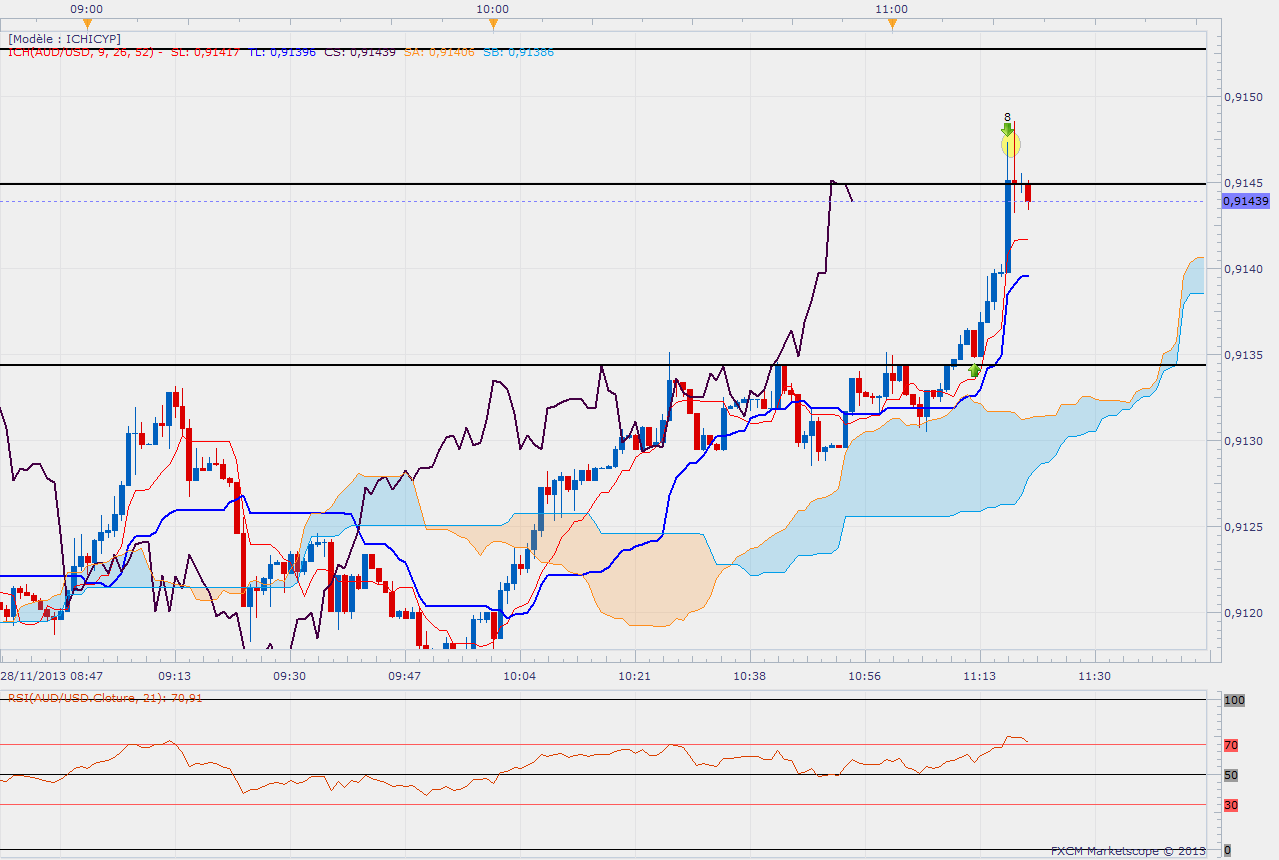The width and height of the screenshot is (1279, 860).
Task: Click the TL: 0,91396 legend value
Action: (280, 52)
